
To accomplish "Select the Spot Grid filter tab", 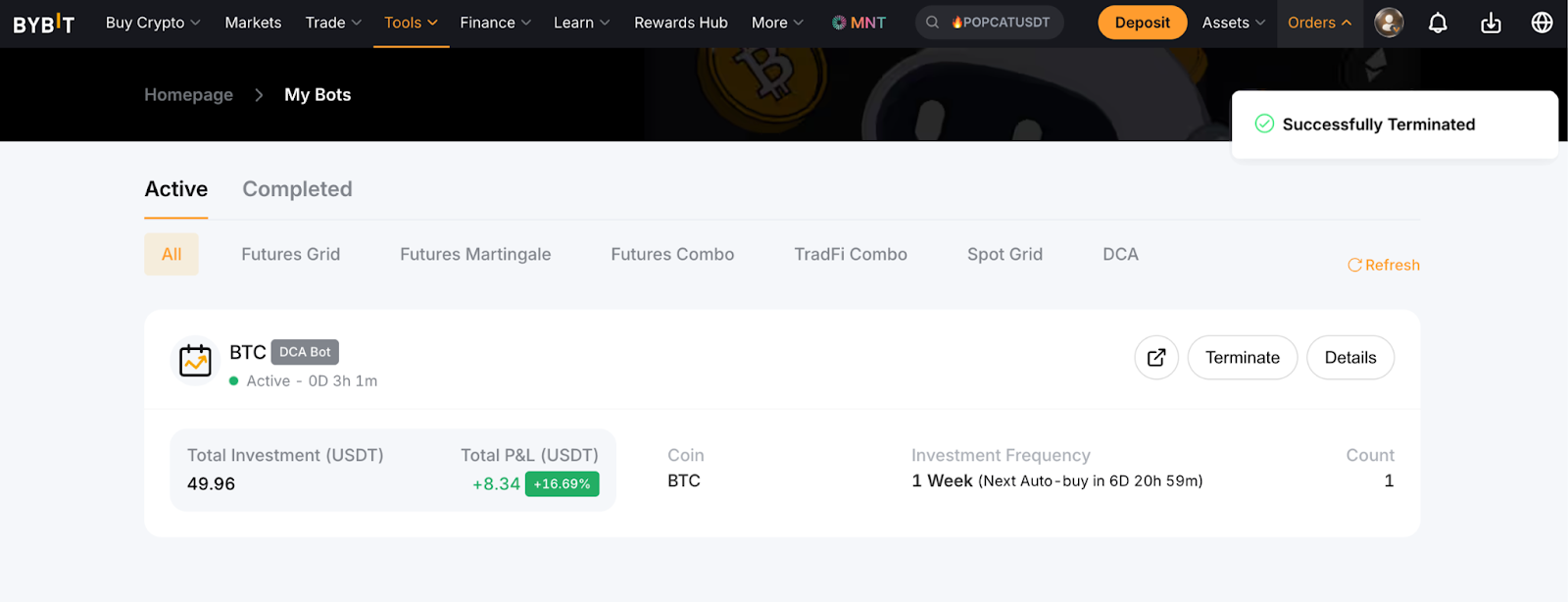I will coord(1004,254).
